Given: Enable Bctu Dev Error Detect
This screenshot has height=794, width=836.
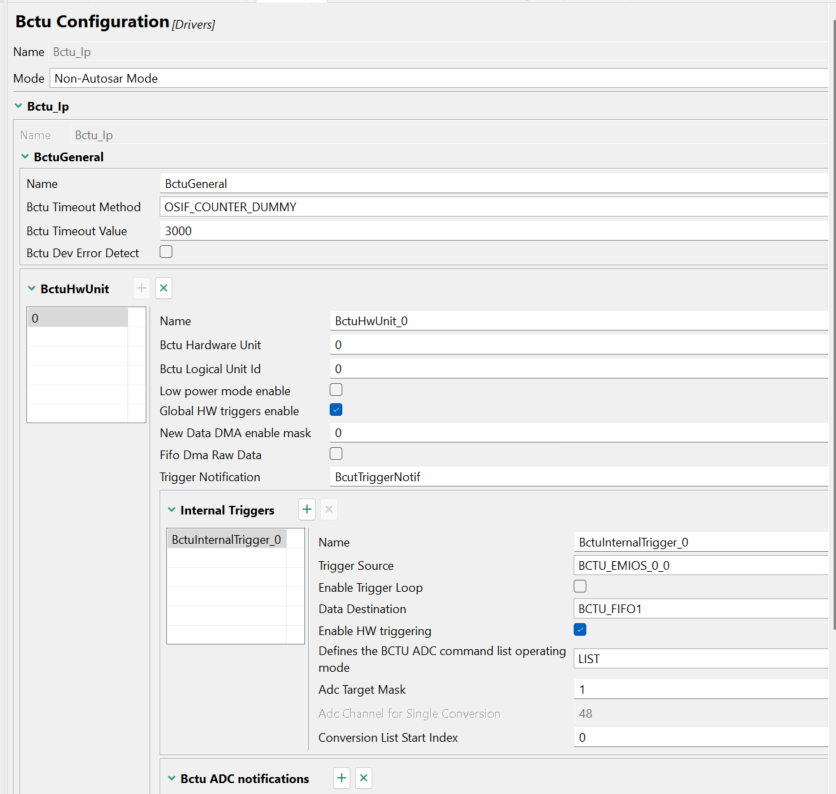Looking at the screenshot, I should point(166,252).
